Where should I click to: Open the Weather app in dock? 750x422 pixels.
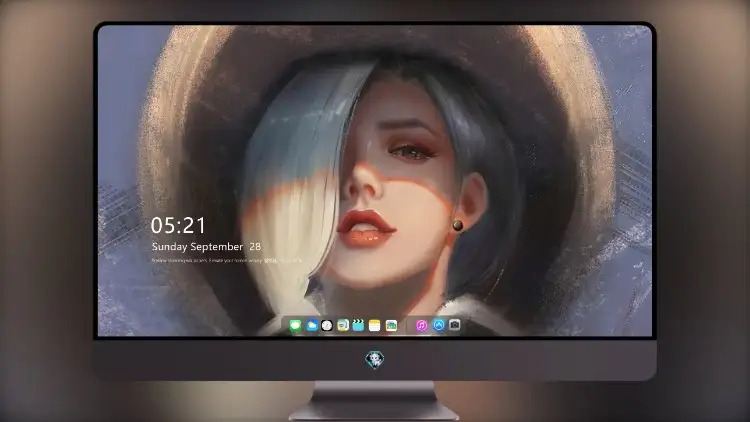pos(312,326)
